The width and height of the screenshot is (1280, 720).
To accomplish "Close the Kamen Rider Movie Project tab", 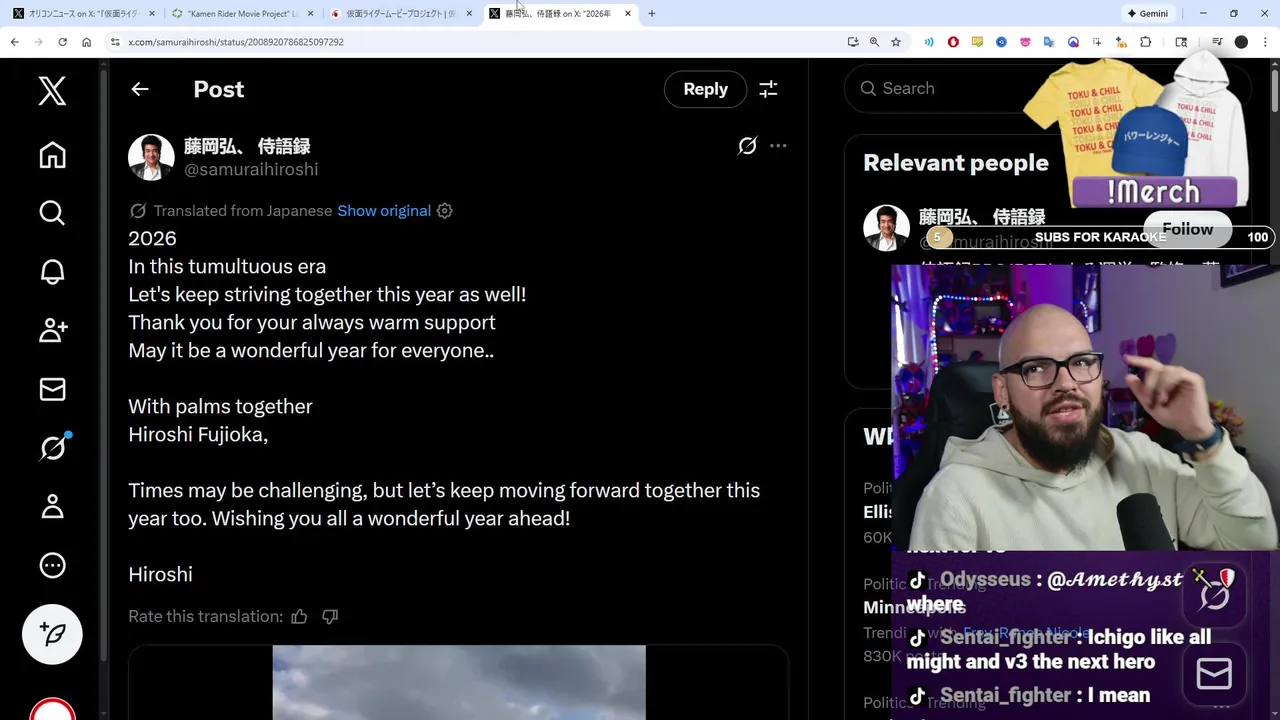I will pos(311,14).
